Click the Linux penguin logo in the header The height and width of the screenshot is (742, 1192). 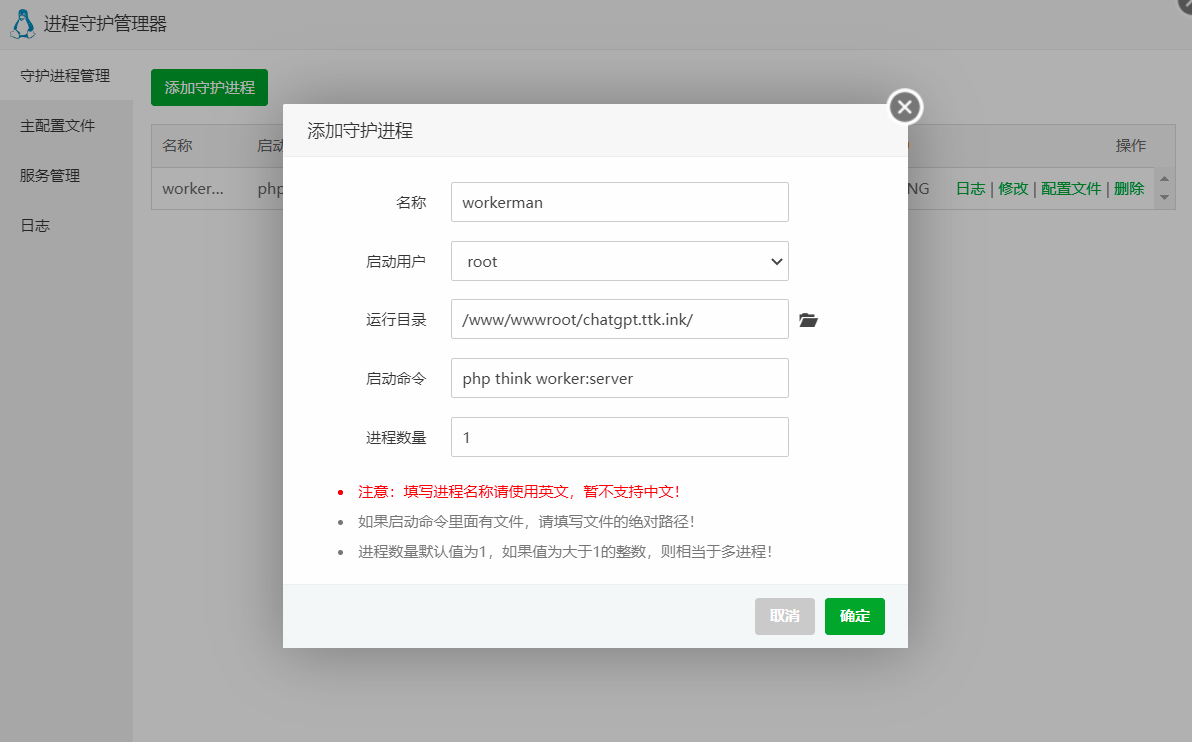[22, 22]
